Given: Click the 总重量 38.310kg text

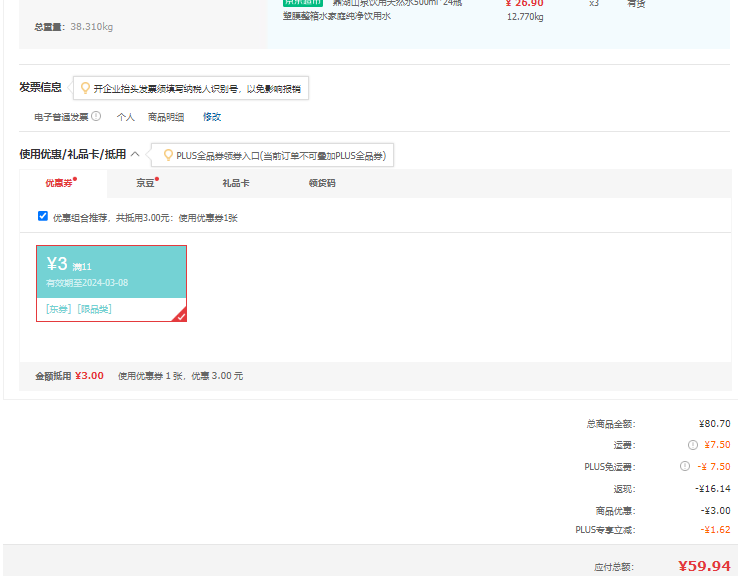Looking at the screenshot, I should (73, 27).
